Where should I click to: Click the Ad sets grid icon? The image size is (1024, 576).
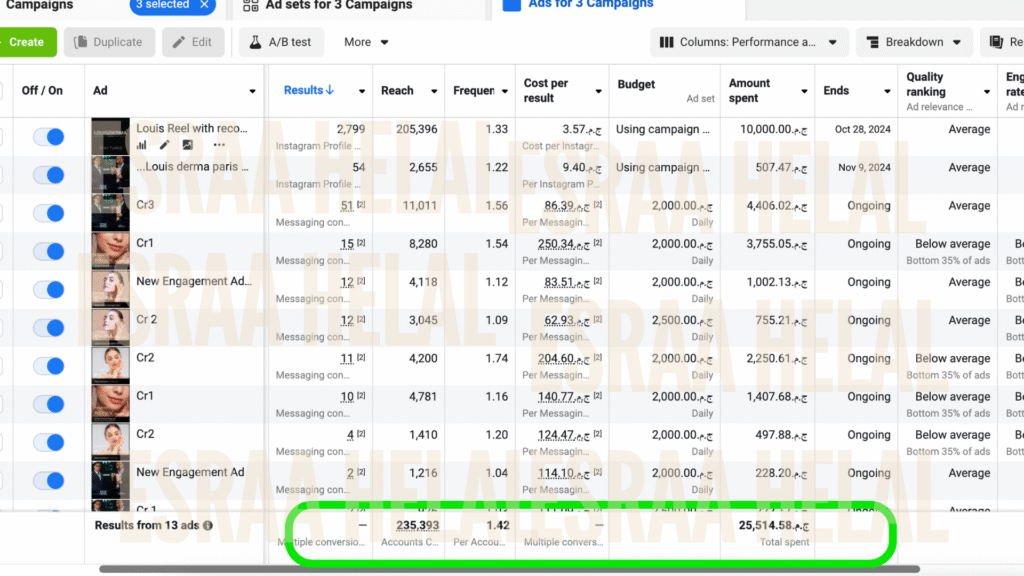click(249, 5)
